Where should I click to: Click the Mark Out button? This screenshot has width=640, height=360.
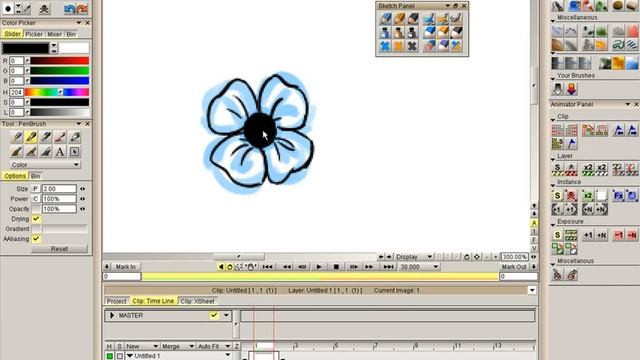(514, 267)
